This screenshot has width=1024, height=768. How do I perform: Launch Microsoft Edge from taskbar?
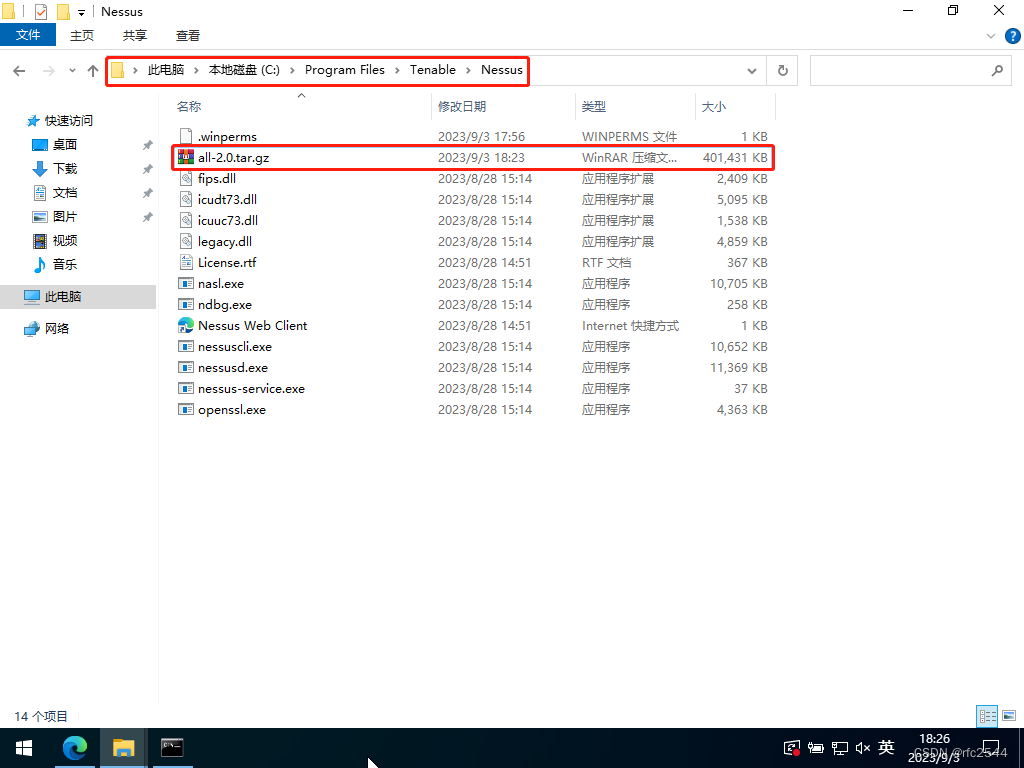point(74,748)
